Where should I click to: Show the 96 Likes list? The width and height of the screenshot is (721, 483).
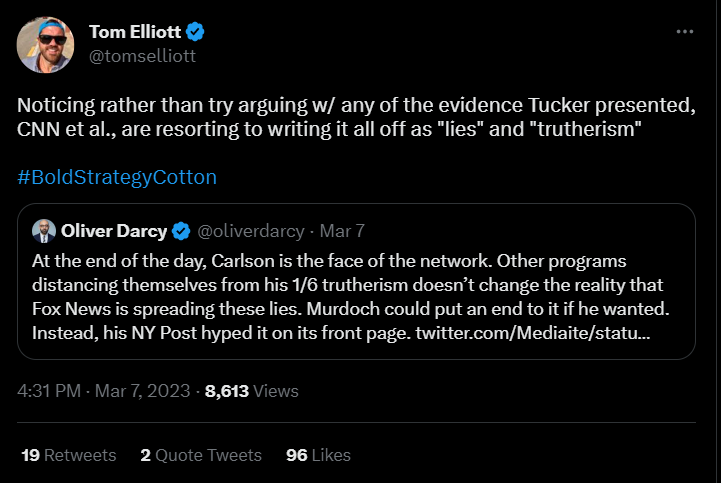[318, 455]
